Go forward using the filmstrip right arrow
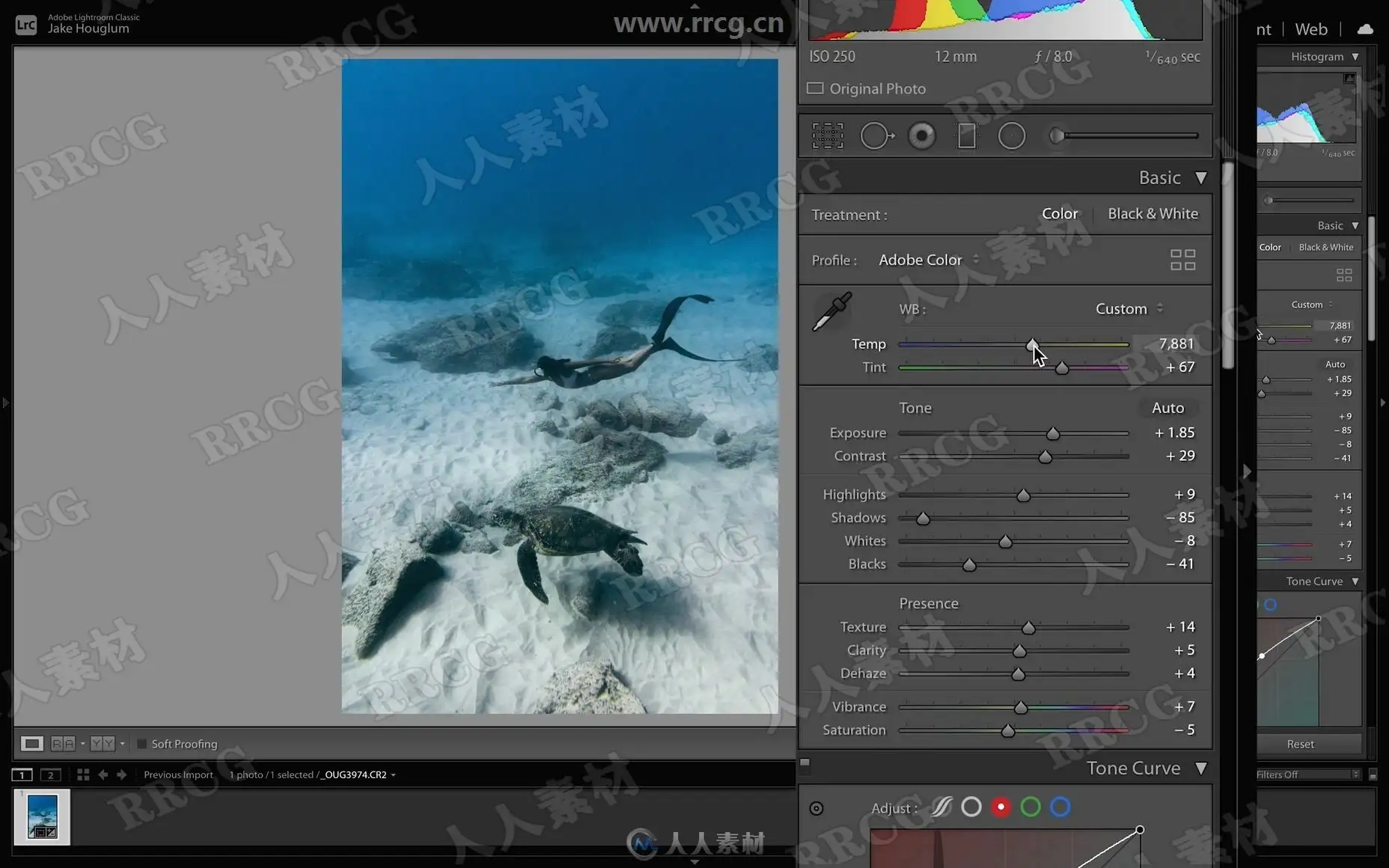Viewport: 1389px width, 868px height. click(x=121, y=774)
